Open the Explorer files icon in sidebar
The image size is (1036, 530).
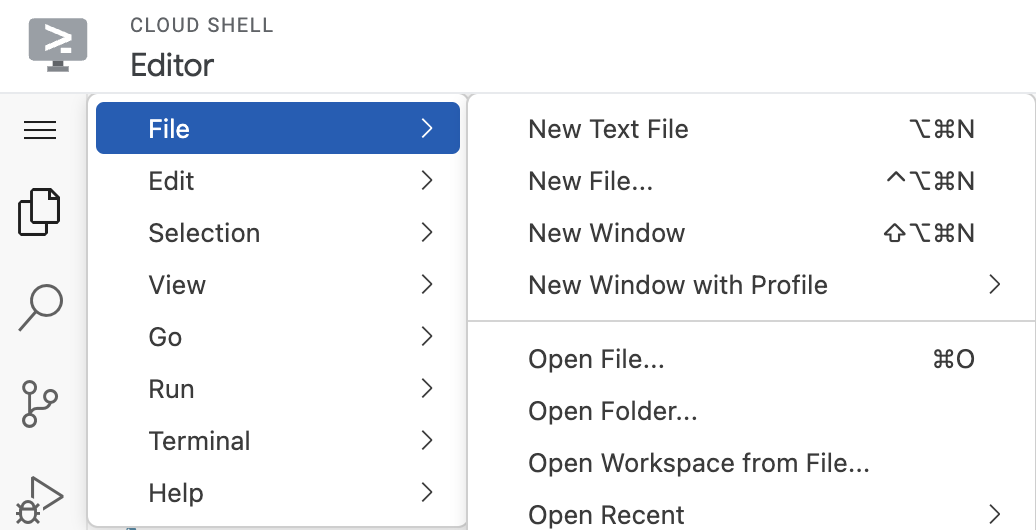pos(40,212)
